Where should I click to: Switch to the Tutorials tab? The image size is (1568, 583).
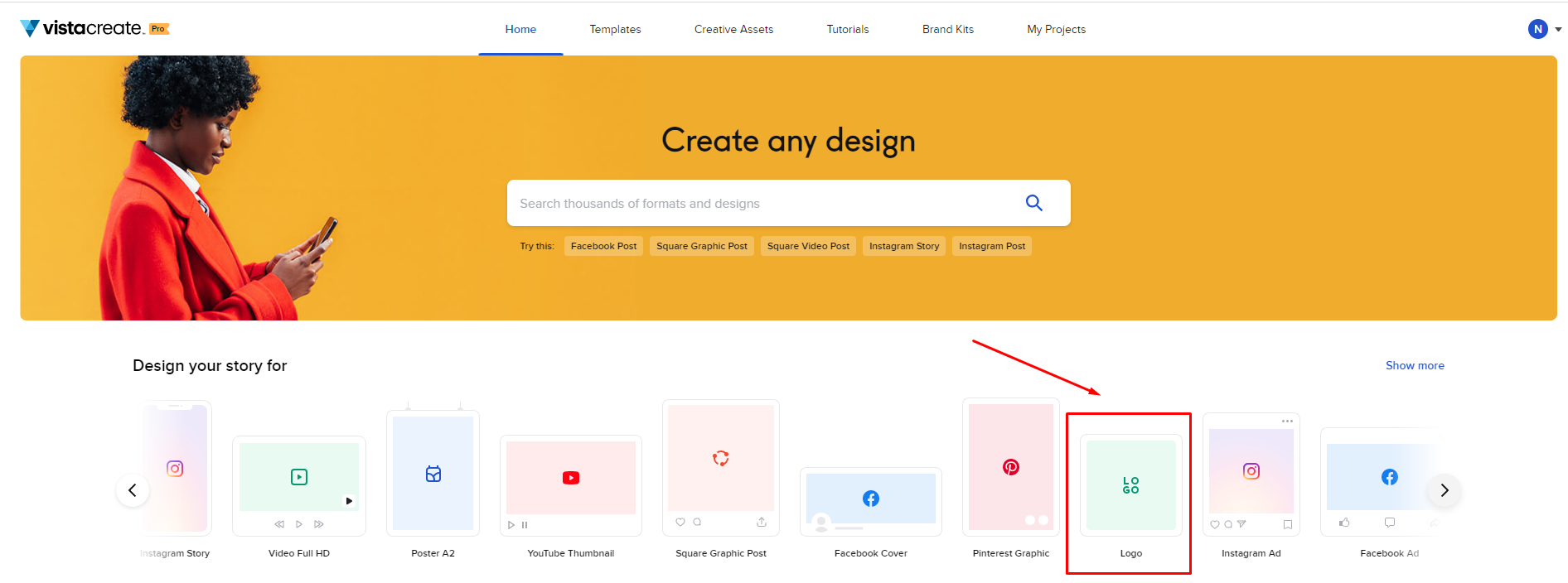(x=848, y=29)
